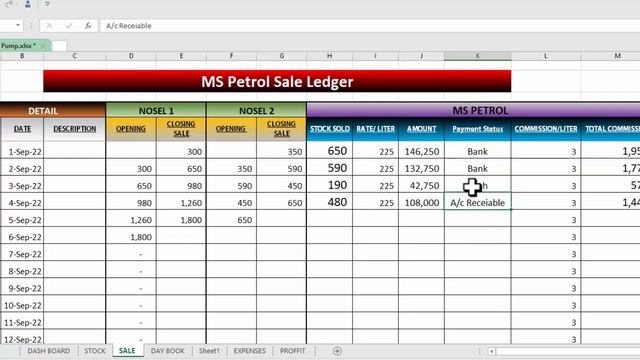The width and height of the screenshot is (640, 360).
Task: Select stock sold cell 190
Action: [330, 185]
